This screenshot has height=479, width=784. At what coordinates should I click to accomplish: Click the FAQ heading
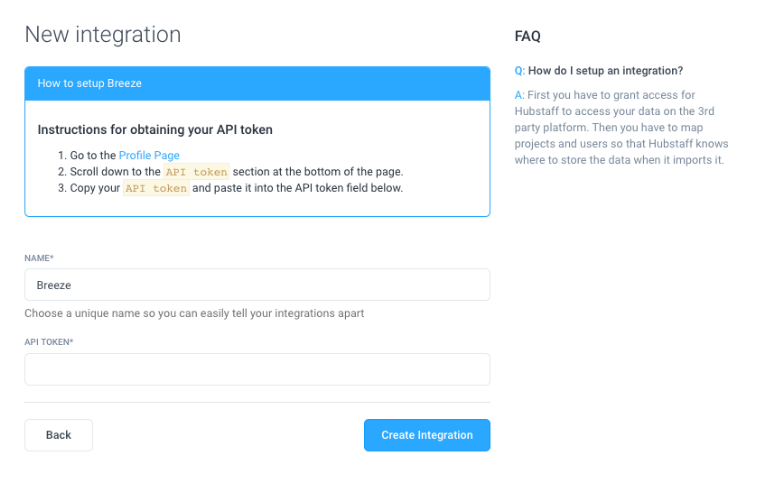[x=527, y=36]
